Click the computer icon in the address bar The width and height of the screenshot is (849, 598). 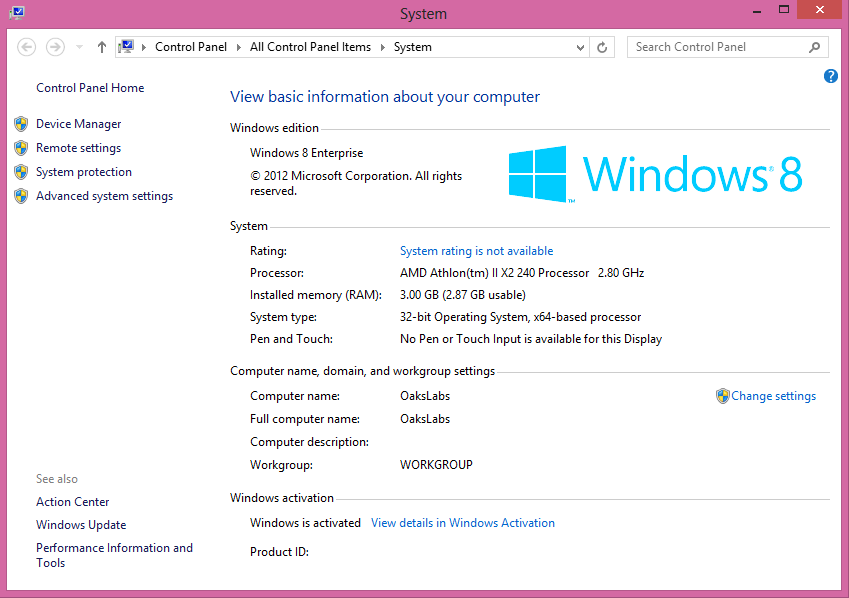127,47
